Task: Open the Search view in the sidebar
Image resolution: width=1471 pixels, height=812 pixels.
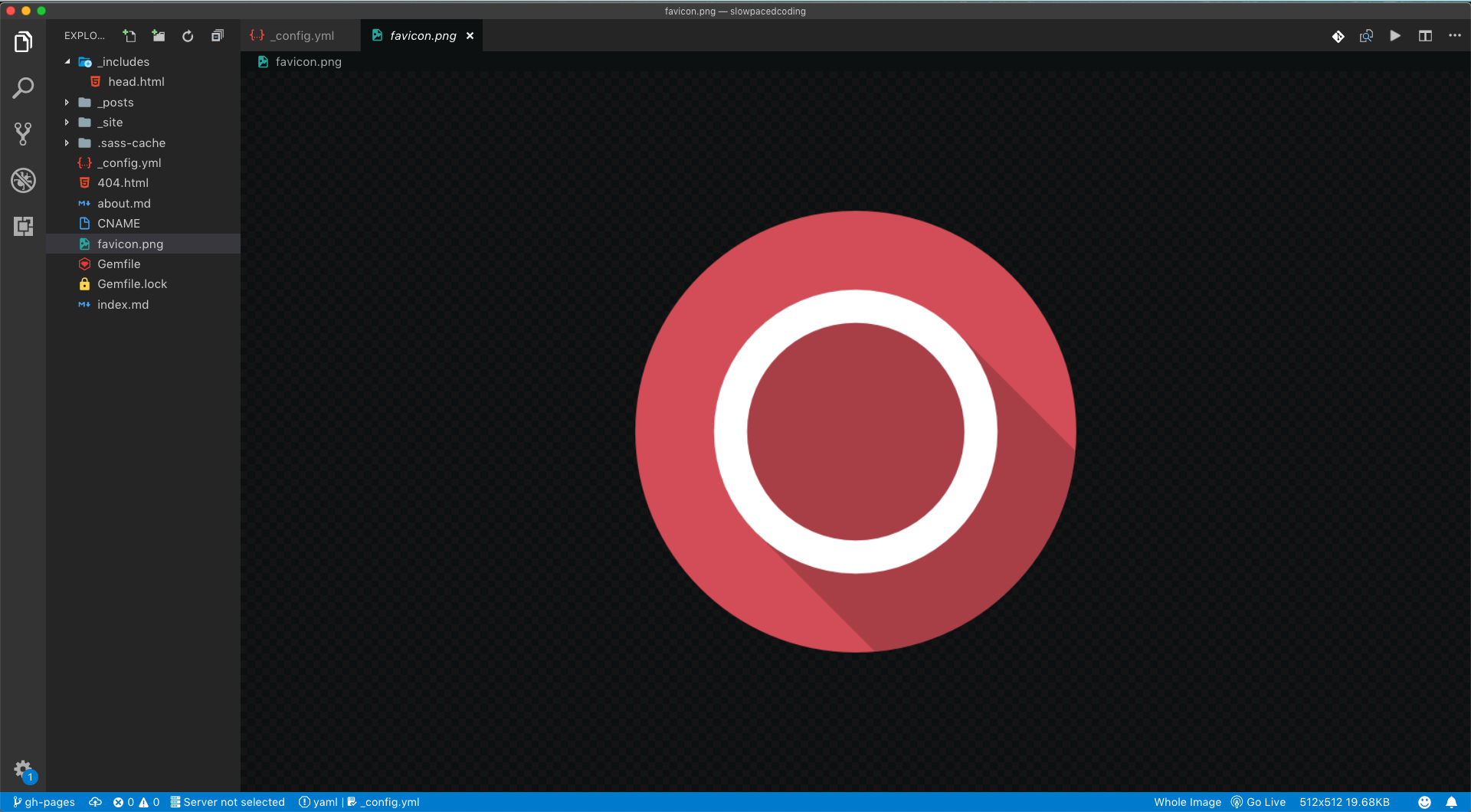Action: click(x=23, y=88)
